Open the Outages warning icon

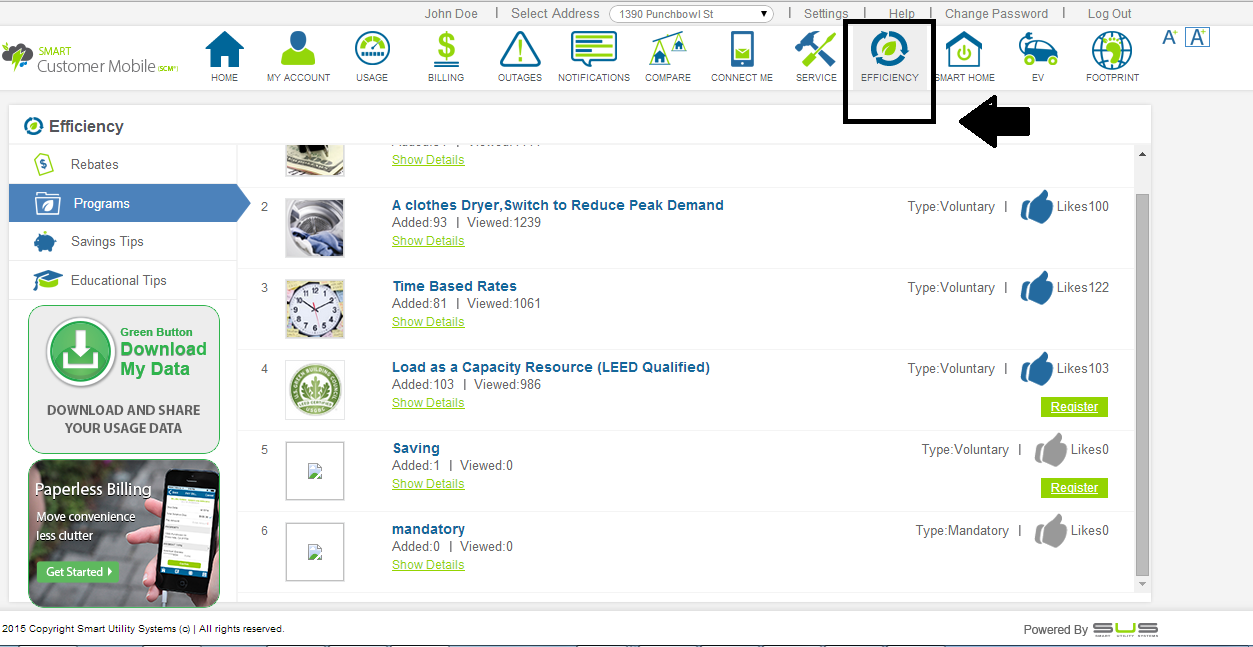(519, 51)
